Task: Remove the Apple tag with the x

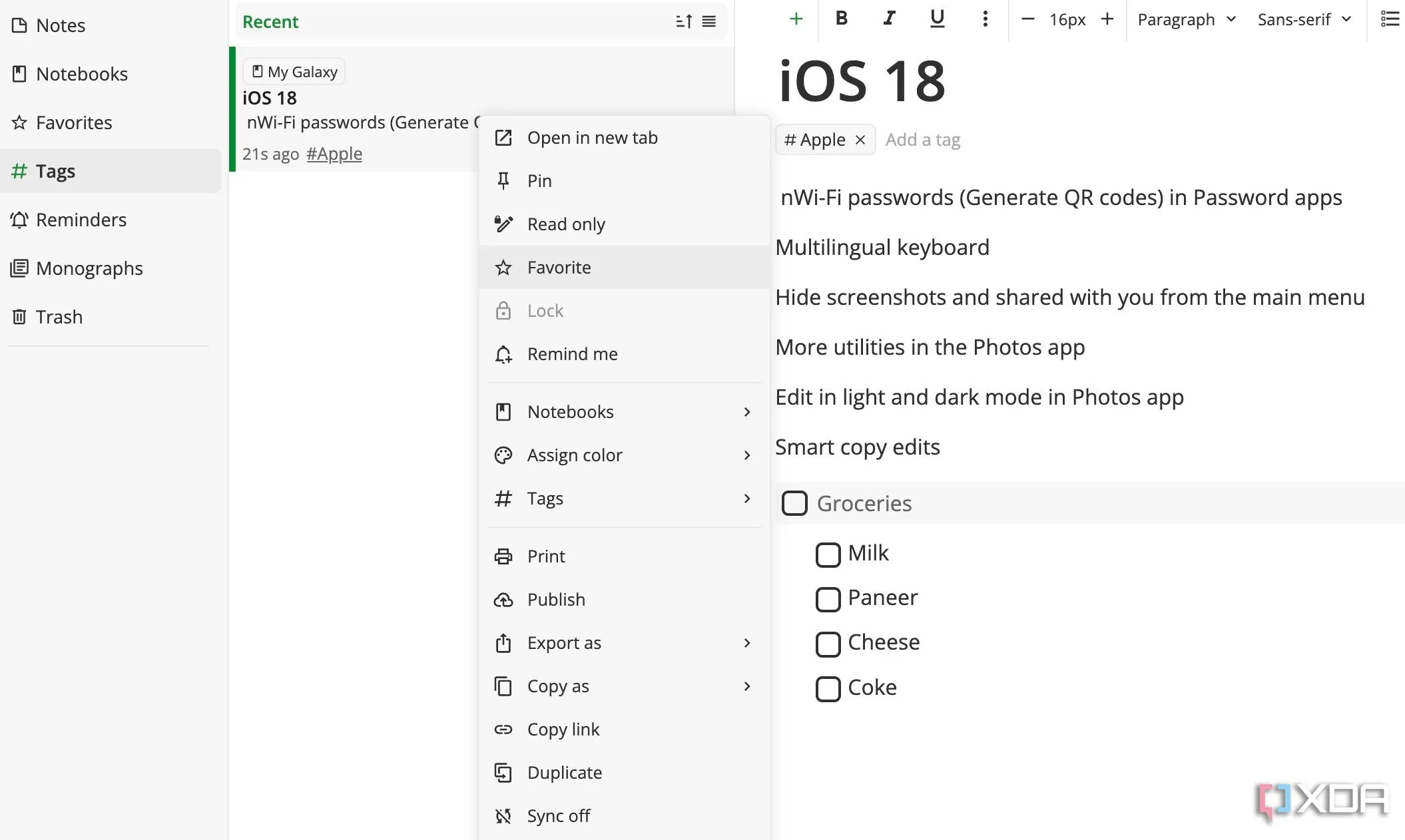Action: click(860, 140)
